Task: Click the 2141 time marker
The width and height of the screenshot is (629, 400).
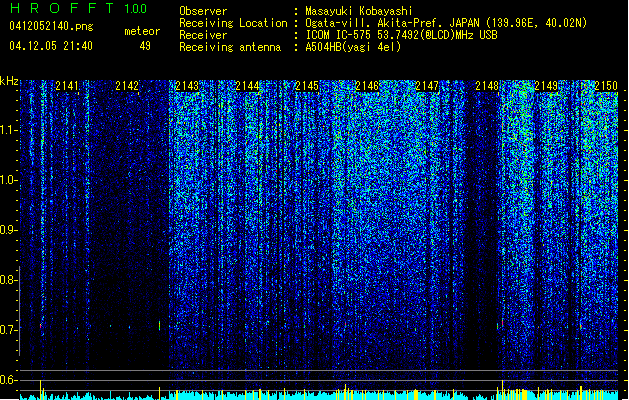Action: click(67, 86)
